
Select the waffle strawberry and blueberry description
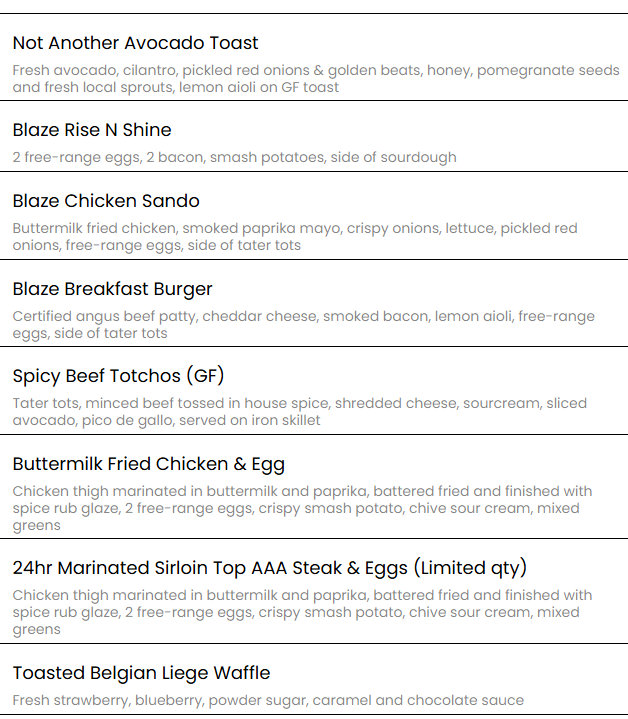(x=268, y=701)
